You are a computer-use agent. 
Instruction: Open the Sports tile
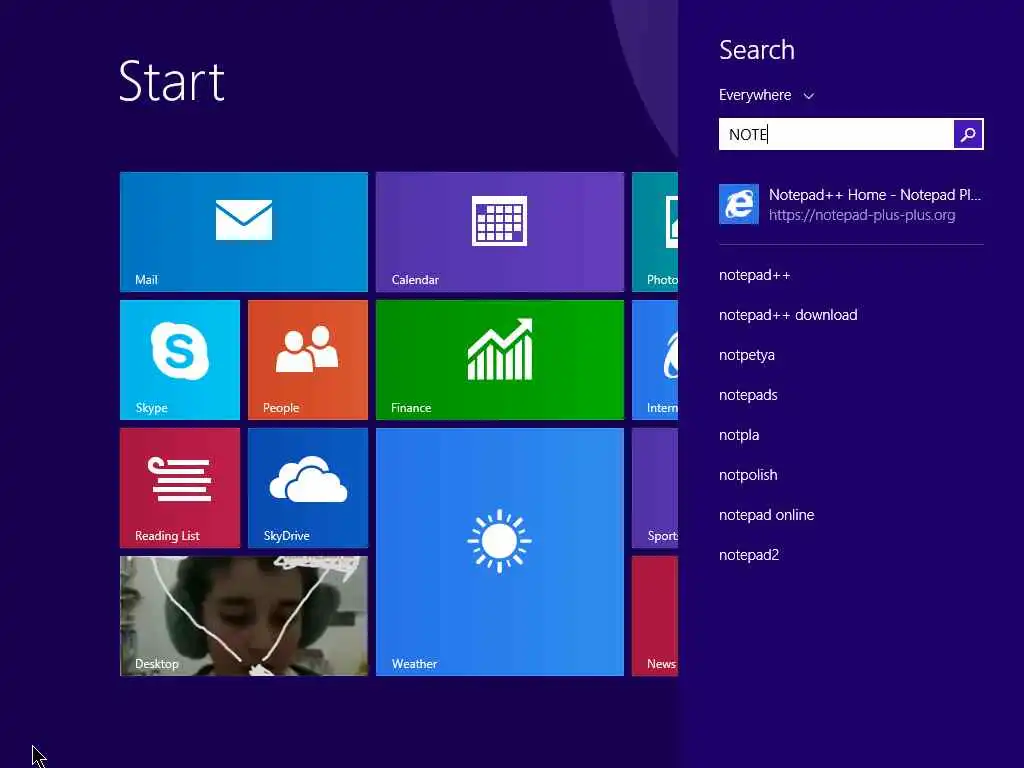(x=655, y=488)
